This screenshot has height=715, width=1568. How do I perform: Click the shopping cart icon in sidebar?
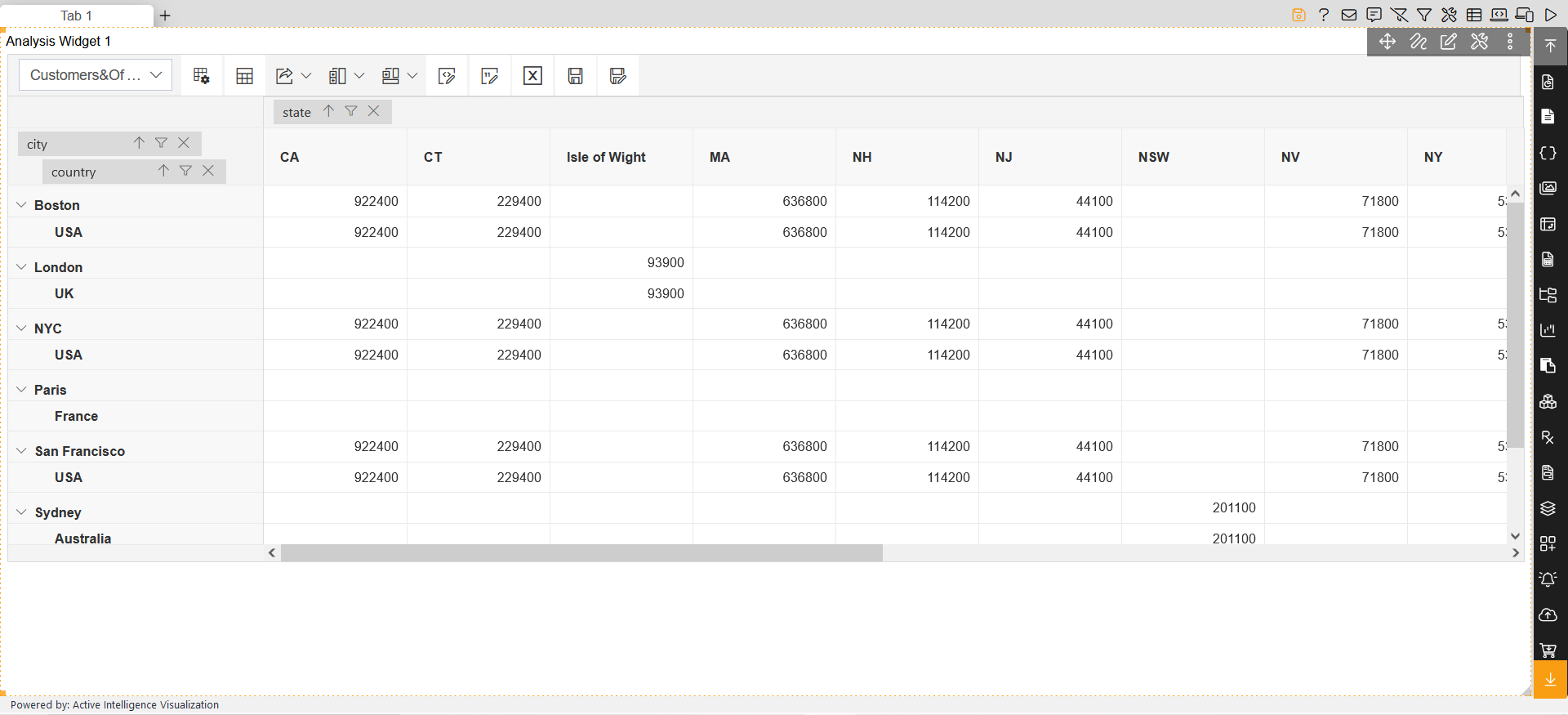click(x=1548, y=650)
